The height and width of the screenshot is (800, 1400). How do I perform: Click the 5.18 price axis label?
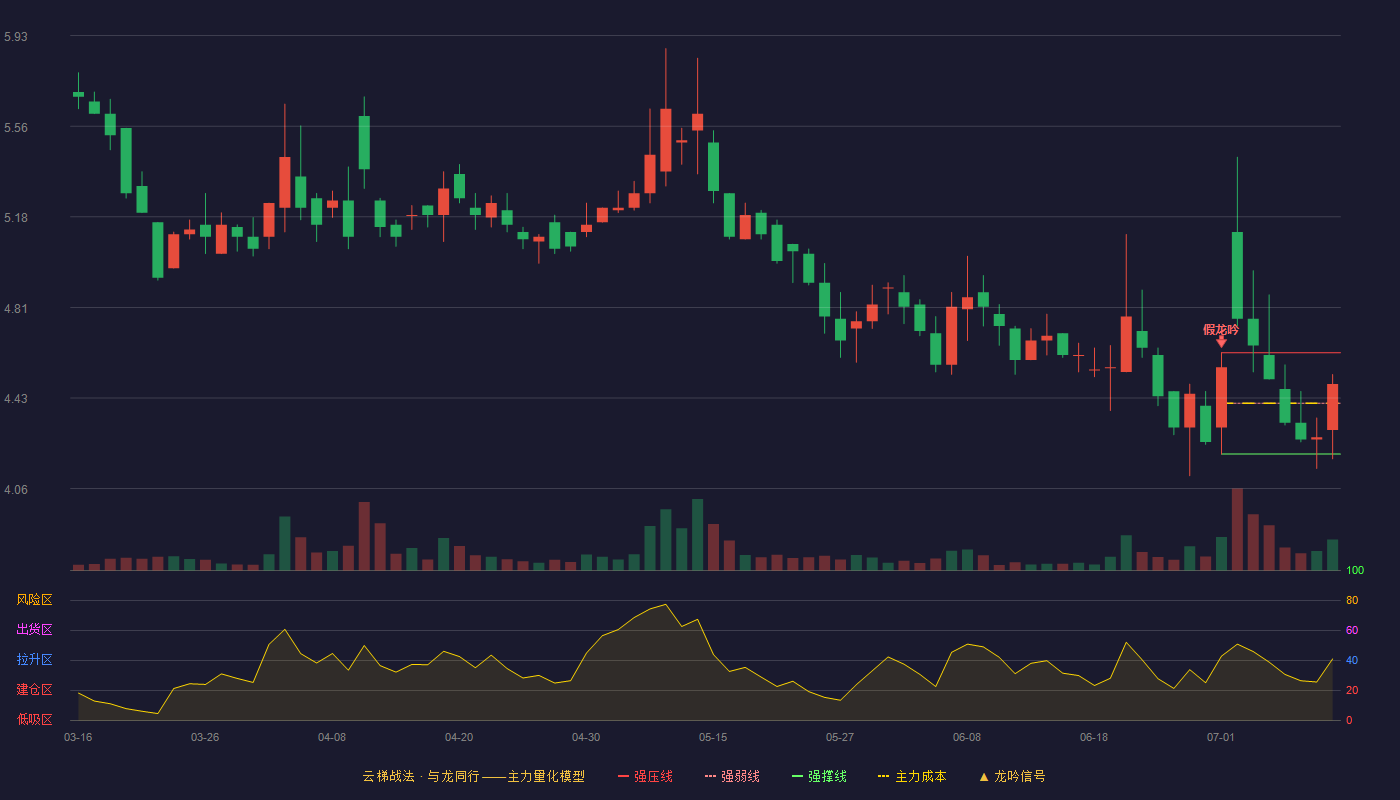(x=16, y=218)
